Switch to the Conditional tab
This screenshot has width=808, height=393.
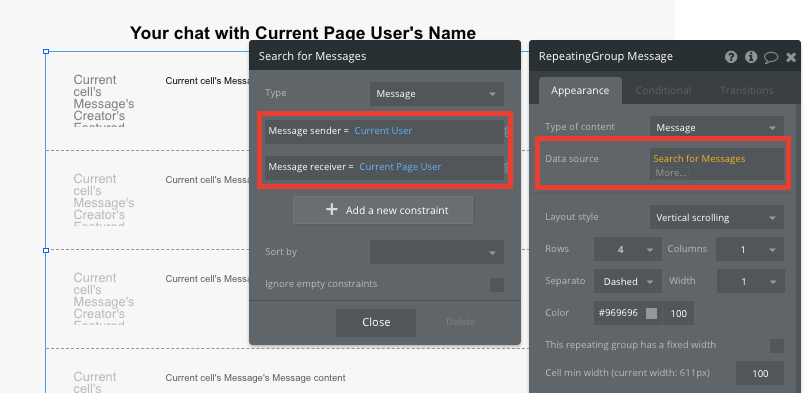(x=663, y=91)
